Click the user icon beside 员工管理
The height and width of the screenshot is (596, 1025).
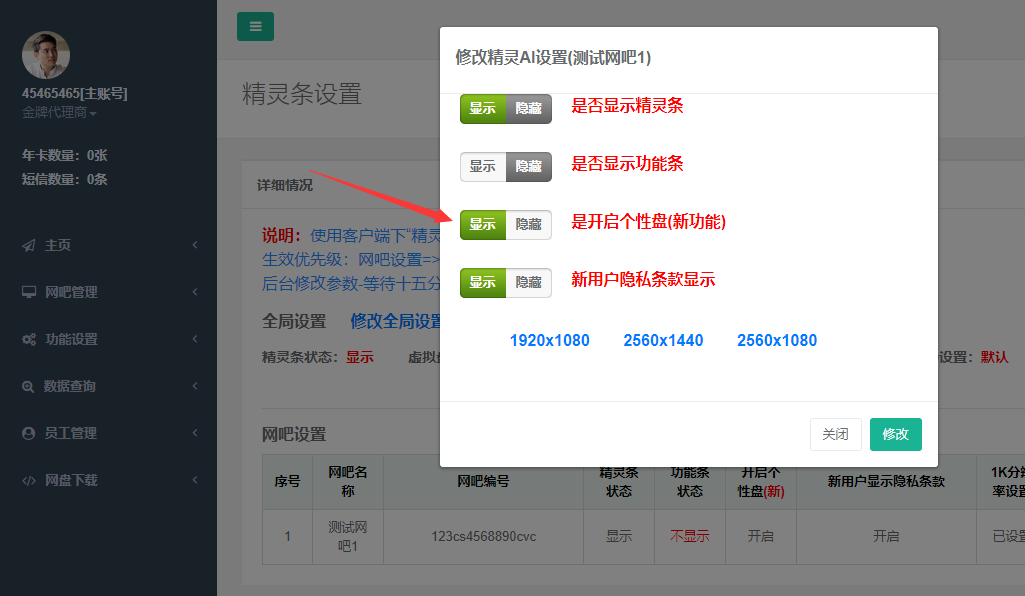coord(28,433)
